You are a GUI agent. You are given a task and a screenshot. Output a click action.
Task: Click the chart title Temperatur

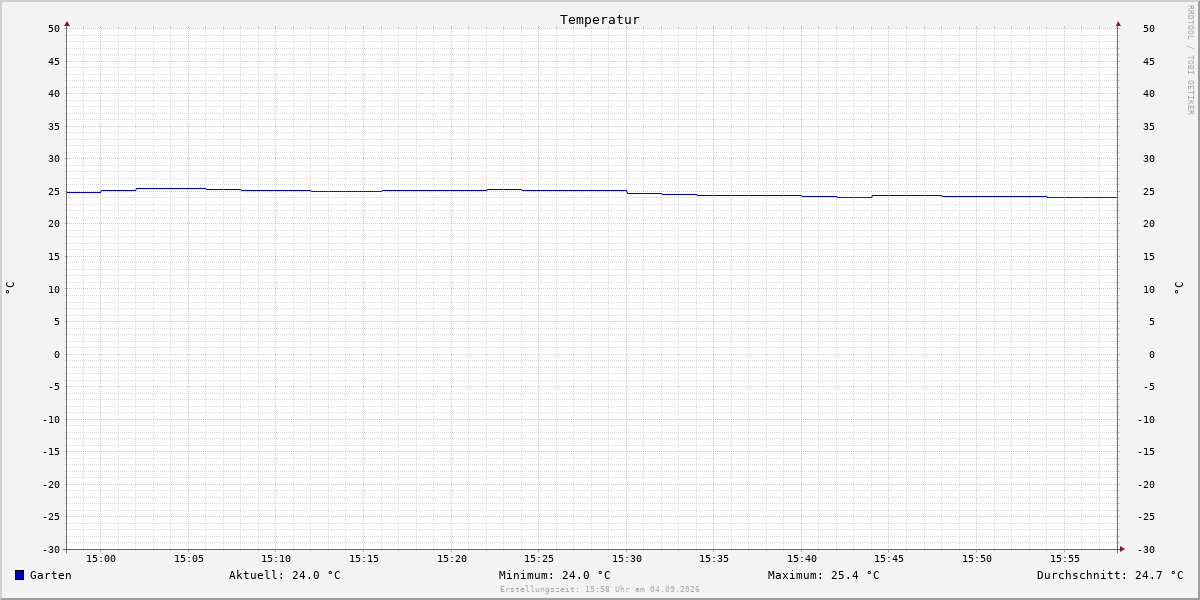coord(600,19)
